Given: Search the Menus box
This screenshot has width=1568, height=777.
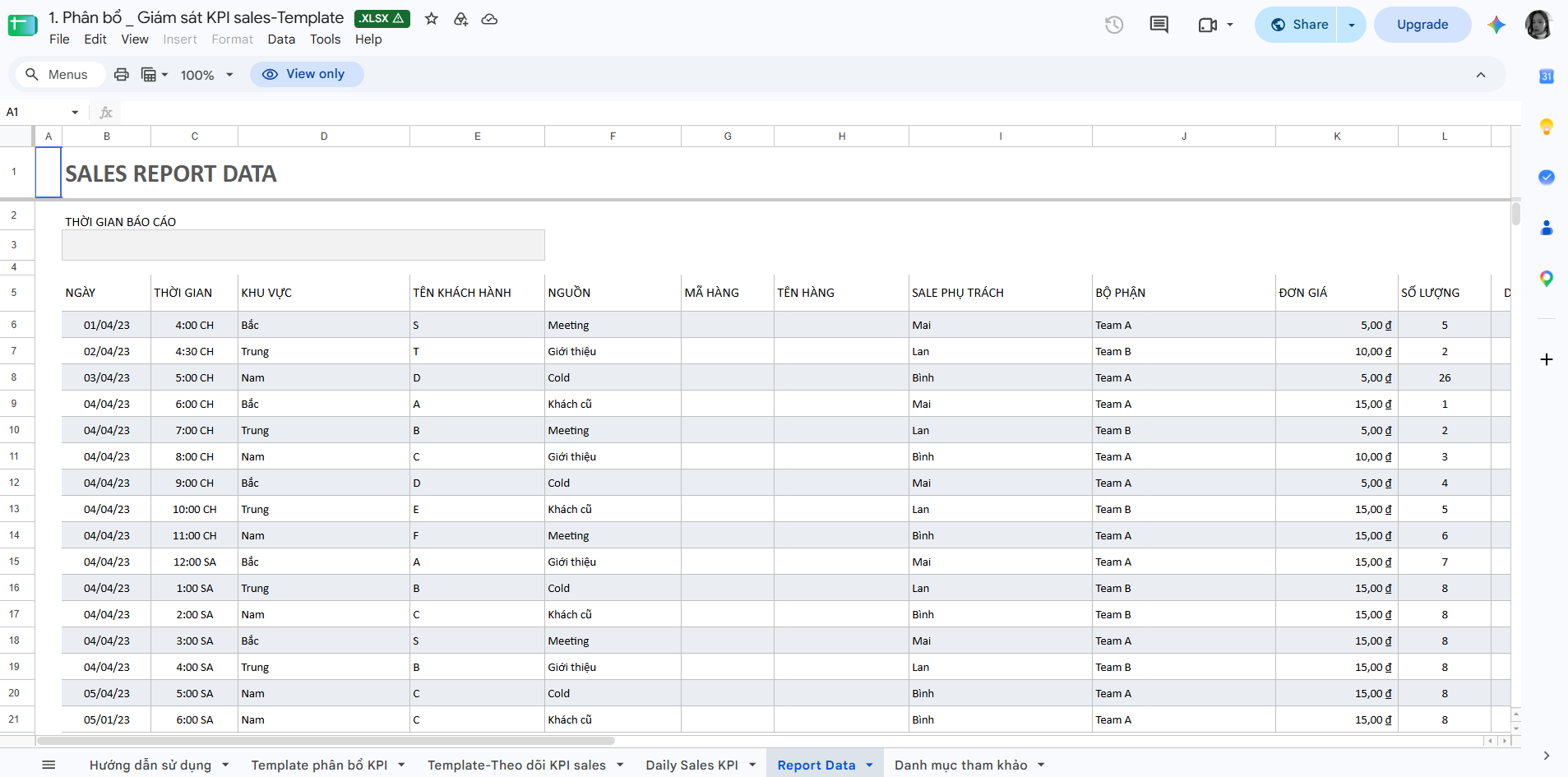Looking at the screenshot, I should pyautogui.click(x=59, y=75).
